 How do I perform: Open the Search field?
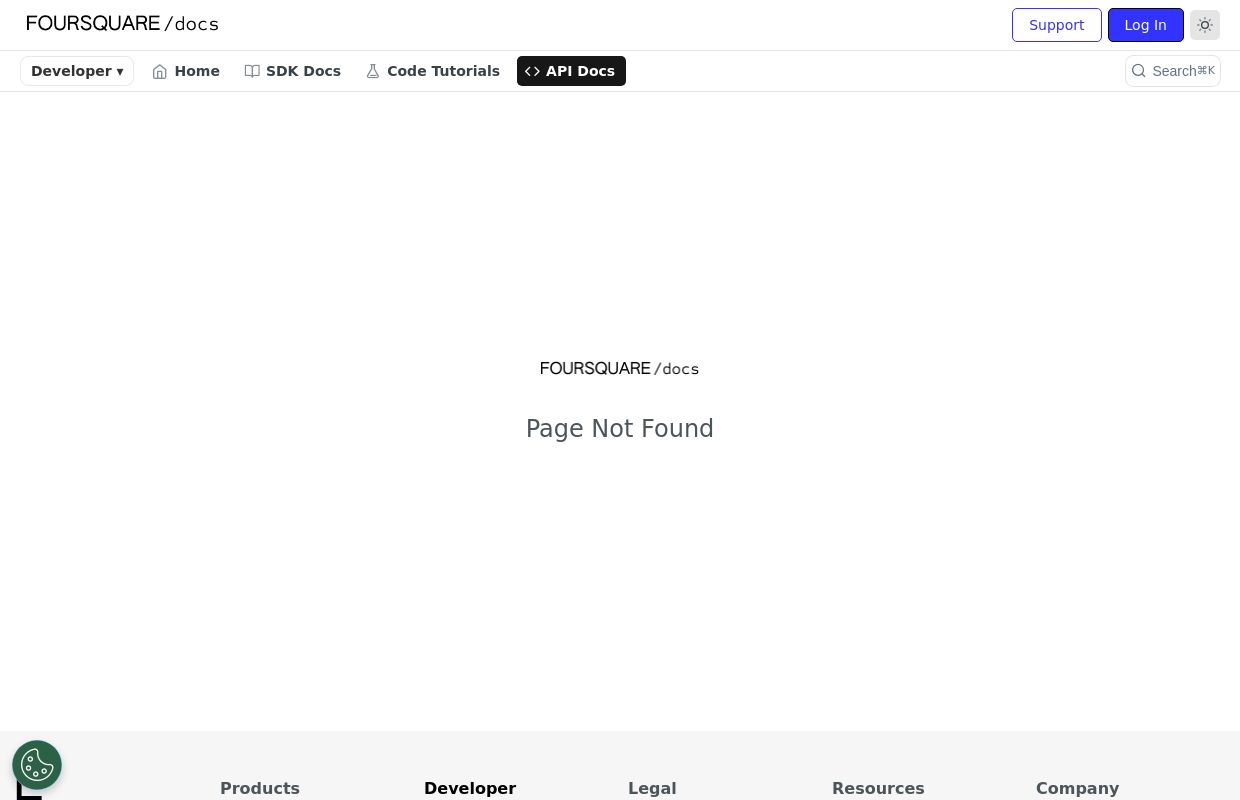coord(1173,71)
